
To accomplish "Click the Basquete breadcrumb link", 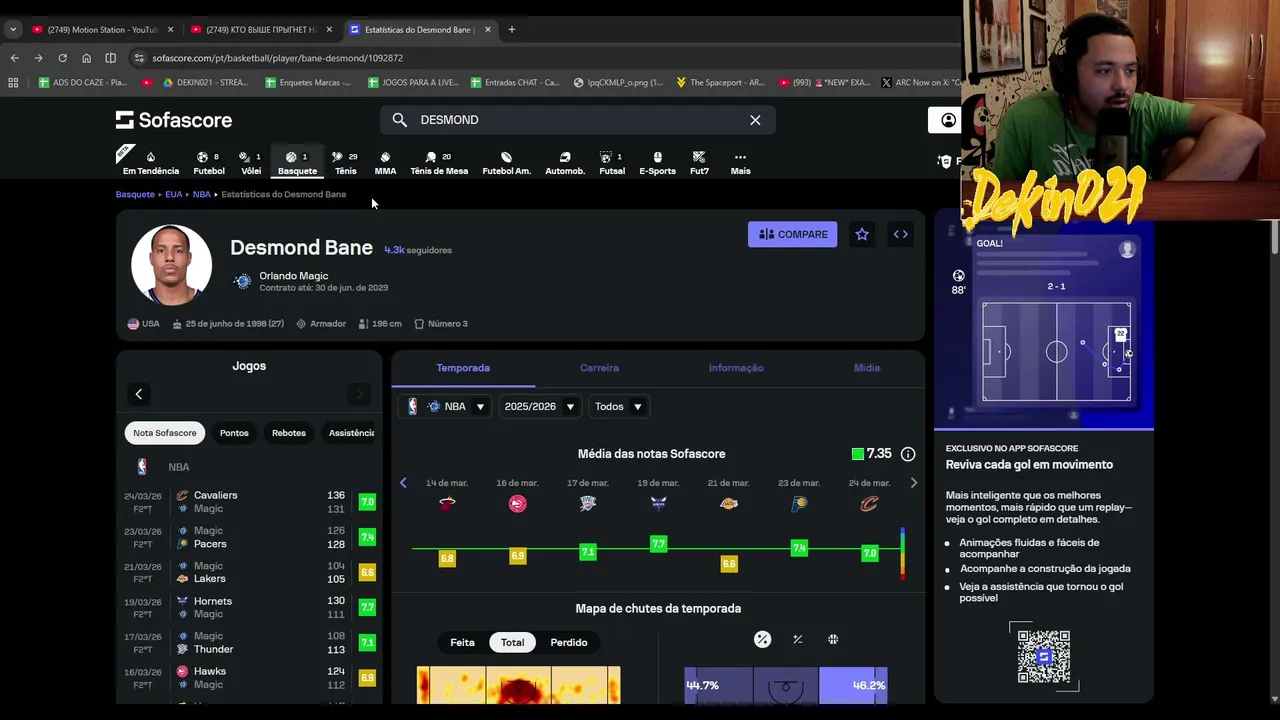I will [135, 194].
